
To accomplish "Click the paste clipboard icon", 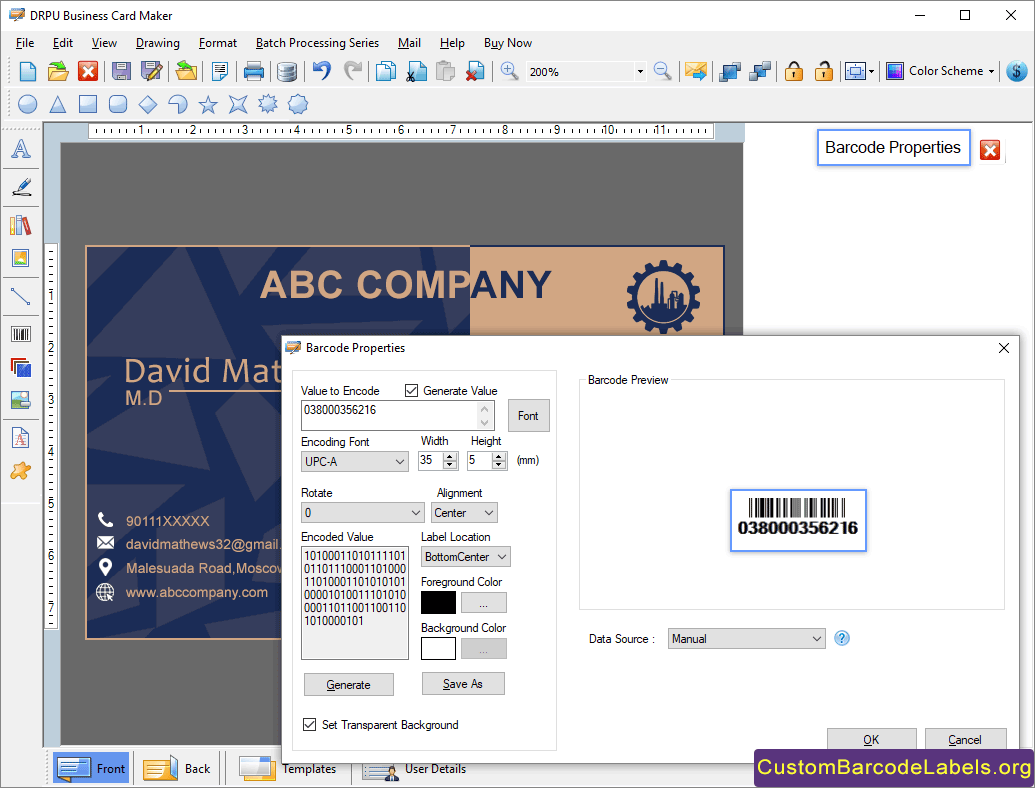I will (446, 71).
